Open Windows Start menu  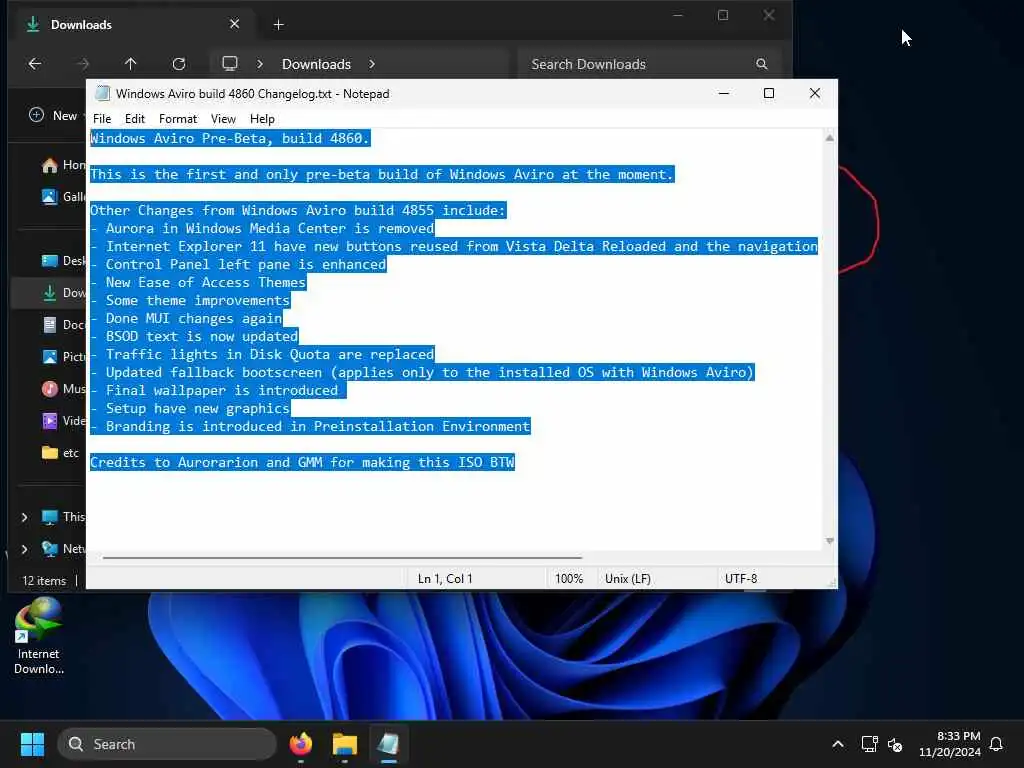(32, 744)
